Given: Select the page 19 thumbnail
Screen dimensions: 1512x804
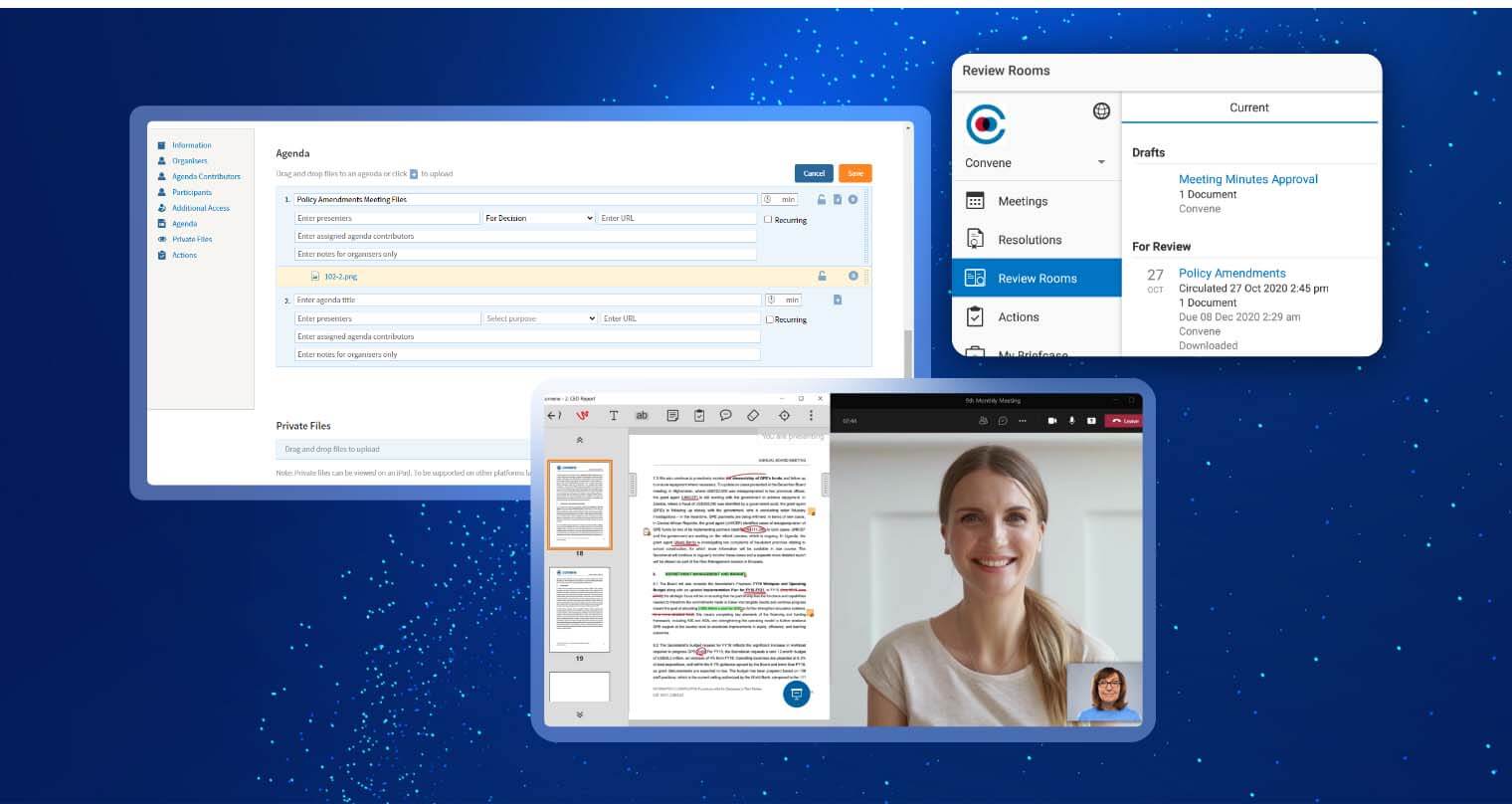Looking at the screenshot, I should pos(579,610).
